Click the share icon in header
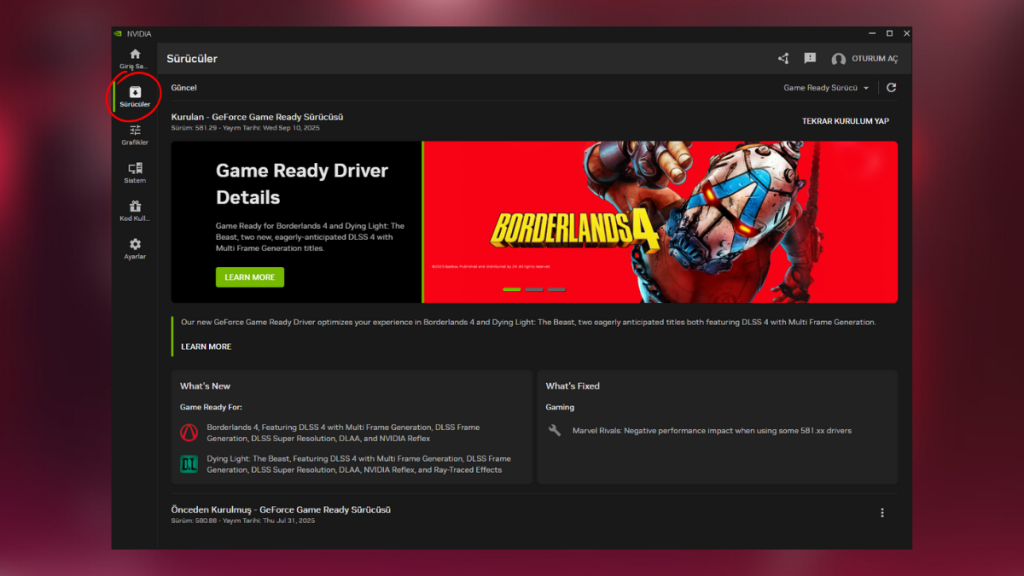The width and height of the screenshot is (1024, 576). tap(783, 59)
